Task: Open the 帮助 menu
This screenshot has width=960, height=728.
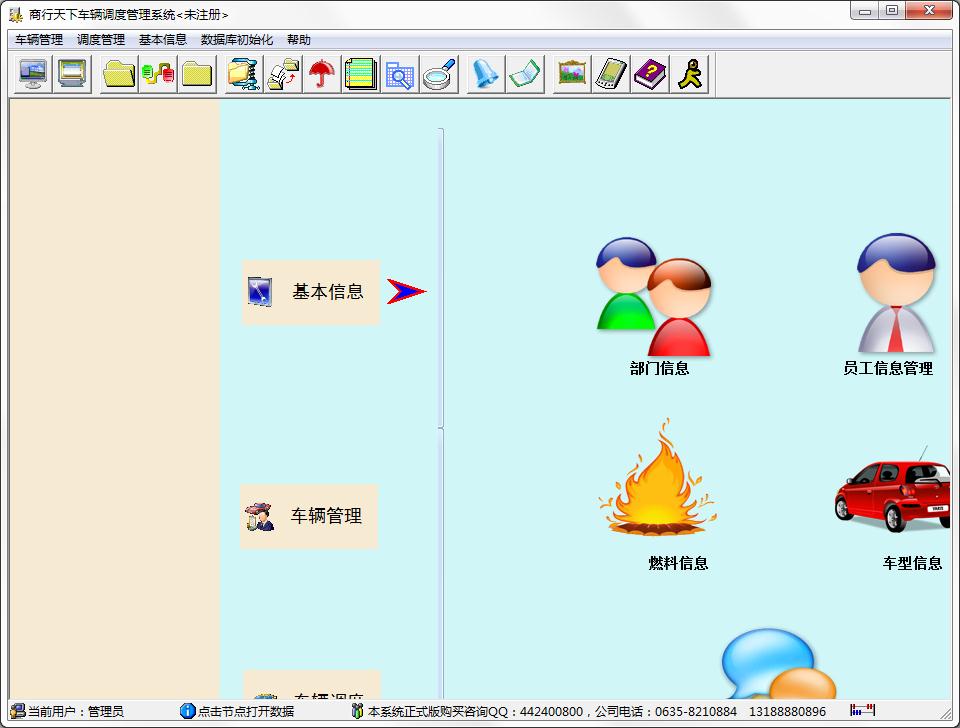Action: tap(299, 40)
